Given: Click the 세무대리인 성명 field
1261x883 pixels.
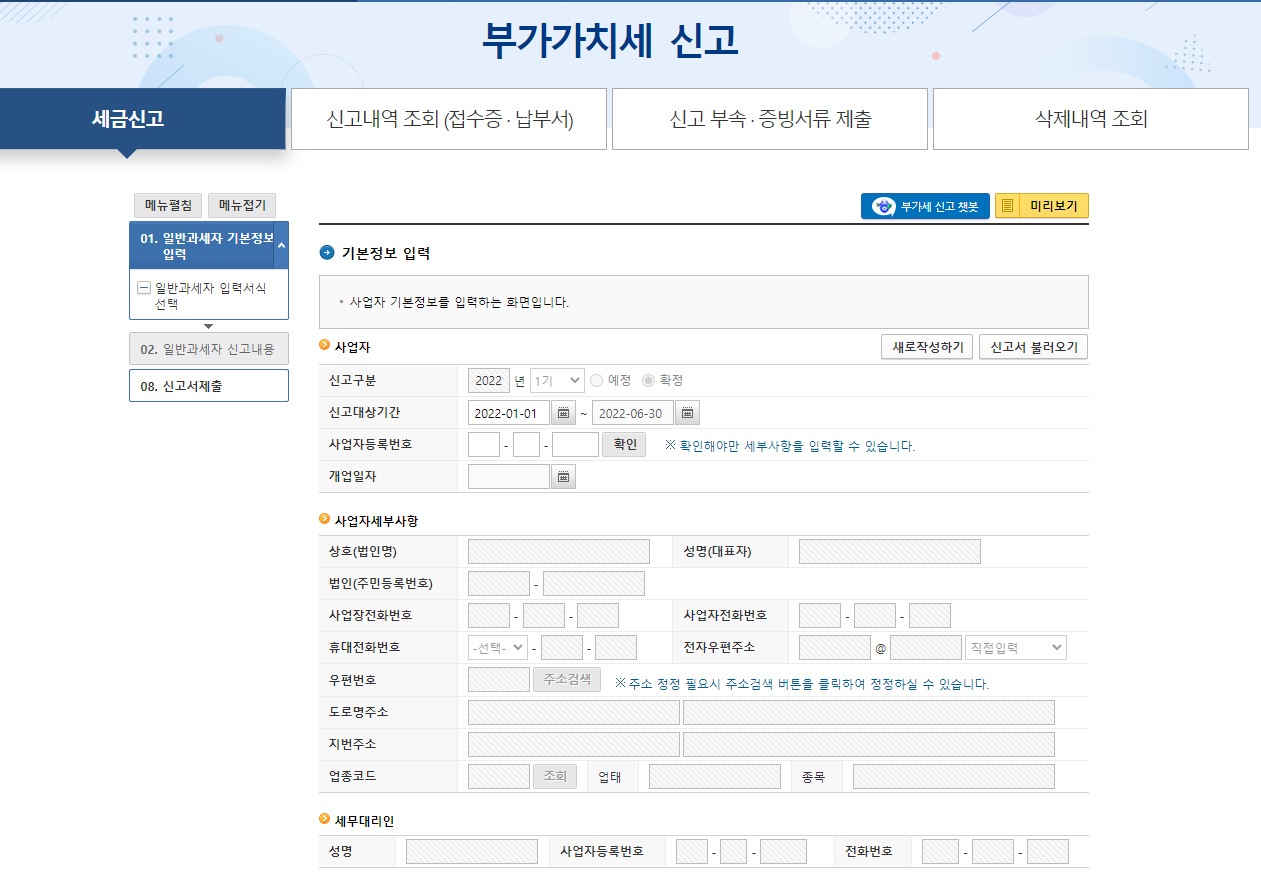Looking at the screenshot, I should click(x=472, y=852).
